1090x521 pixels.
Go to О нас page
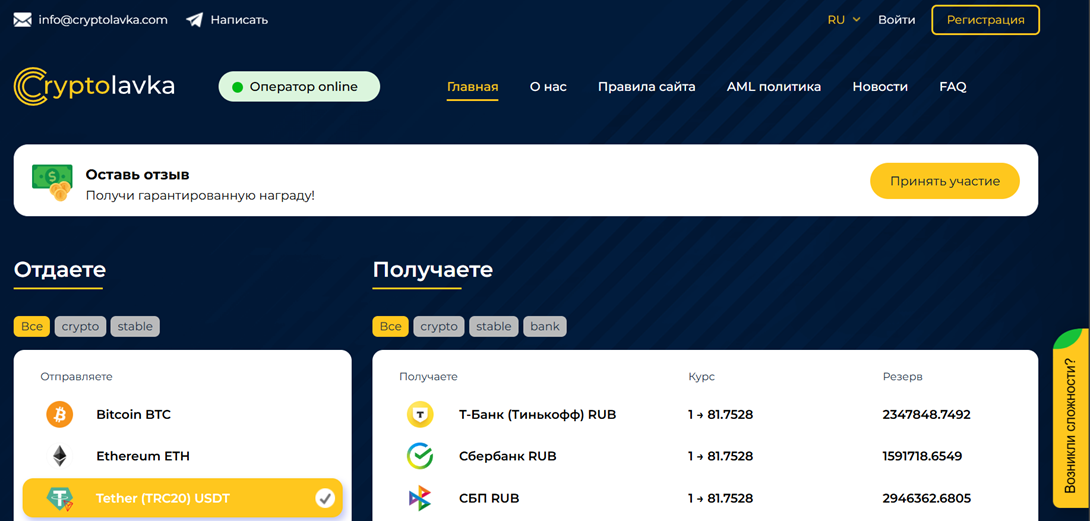pos(548,87)
